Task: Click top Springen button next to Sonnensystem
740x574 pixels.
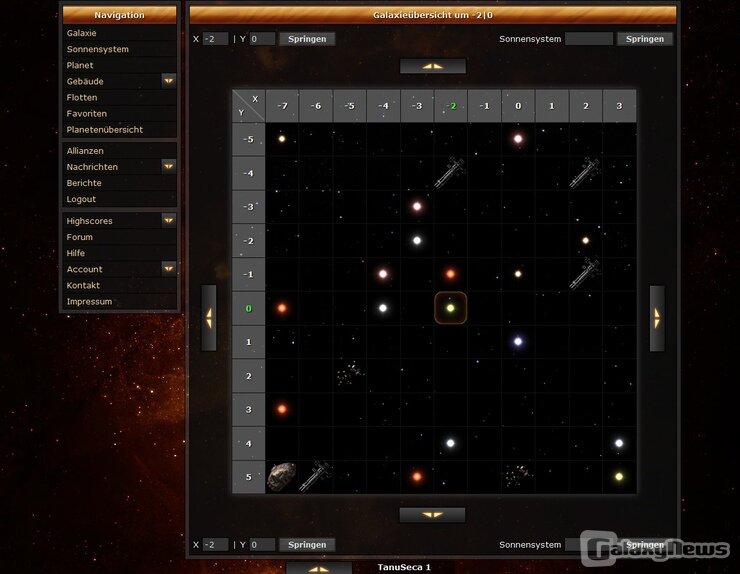Action: (x=645, y=39)
